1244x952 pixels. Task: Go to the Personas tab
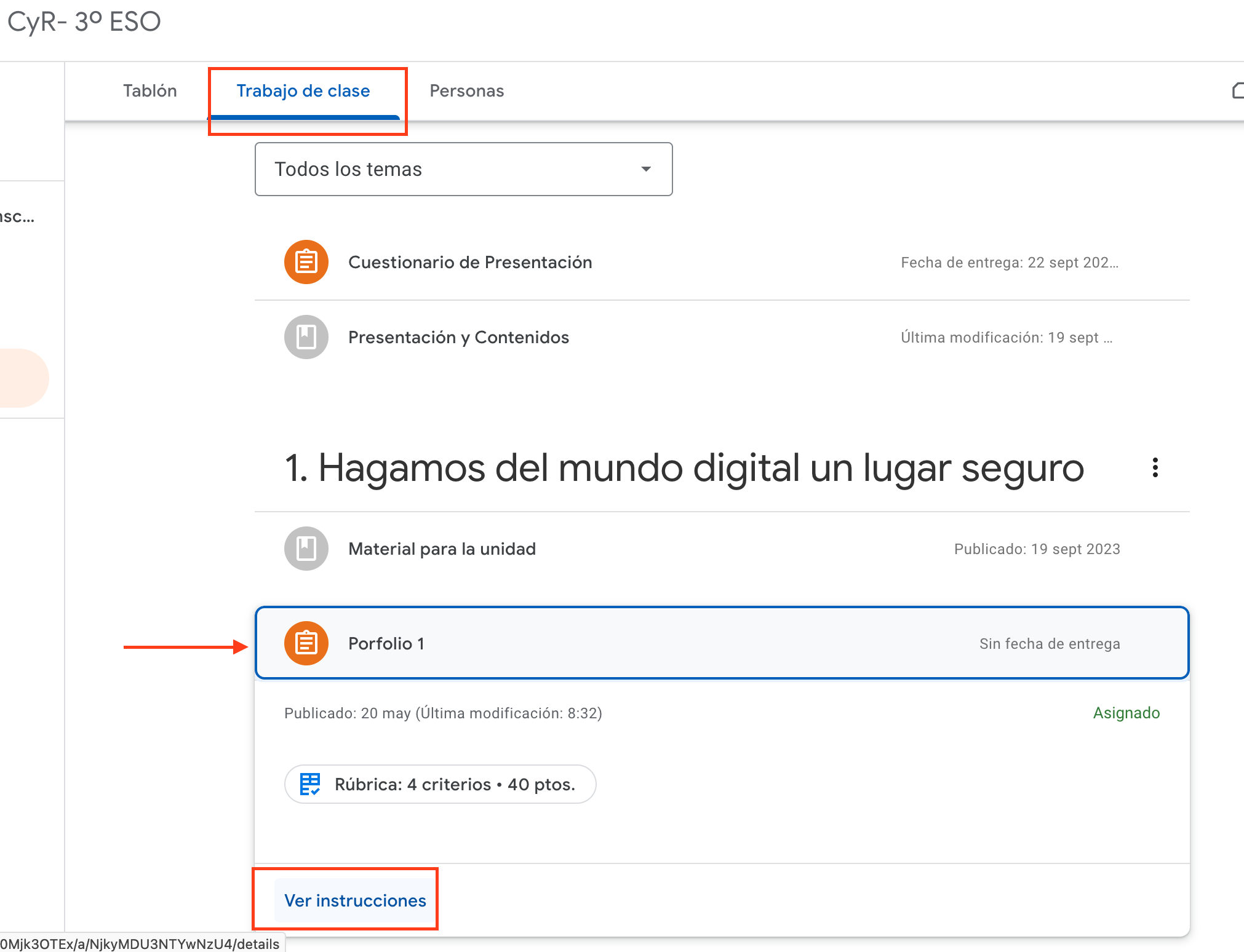pyautogui.click(x=466, y=91)
